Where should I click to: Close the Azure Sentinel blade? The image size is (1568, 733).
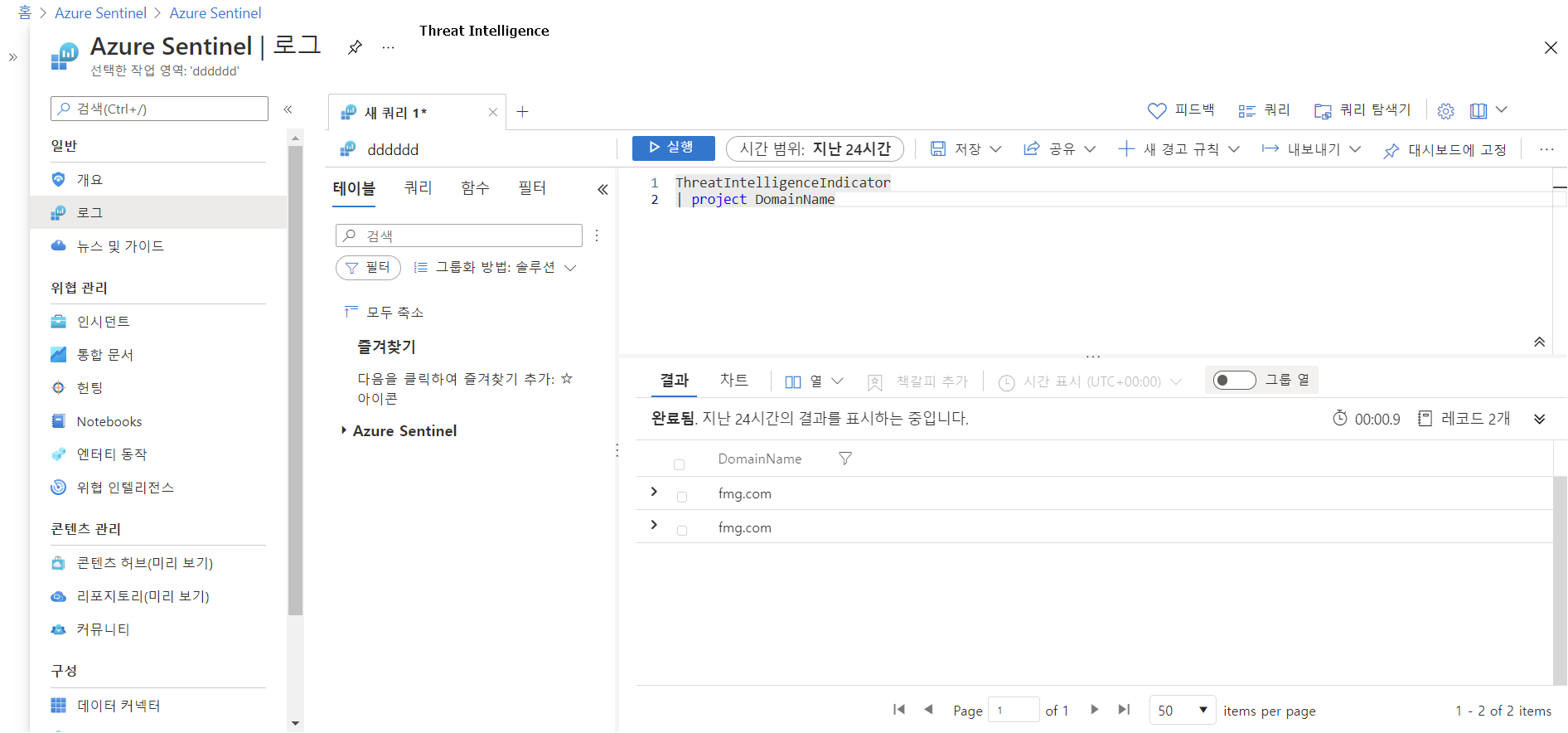[x=1551, y=47]
